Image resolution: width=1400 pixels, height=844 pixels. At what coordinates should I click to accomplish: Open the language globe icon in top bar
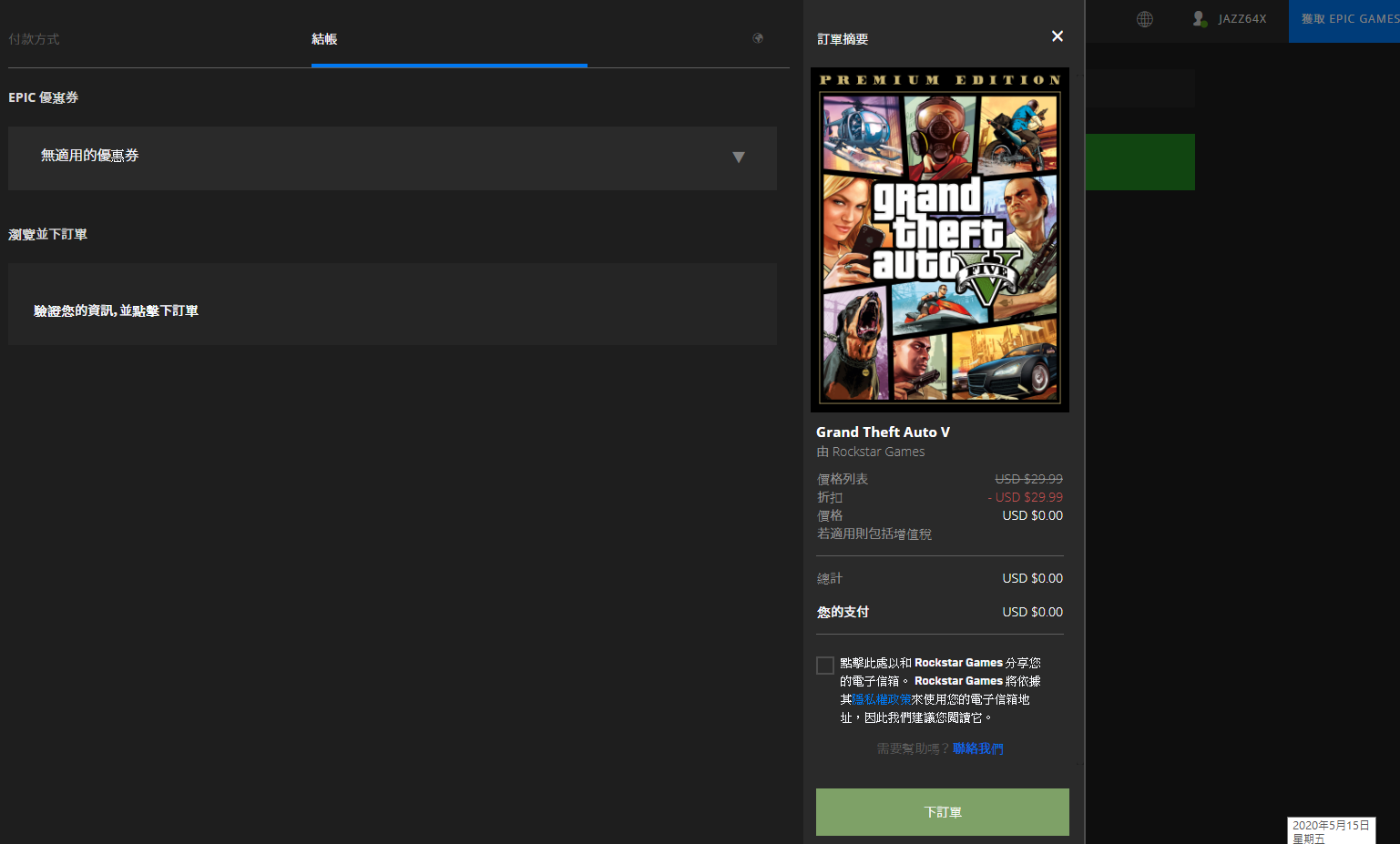pyautogui.click(x=1145, y=19)
